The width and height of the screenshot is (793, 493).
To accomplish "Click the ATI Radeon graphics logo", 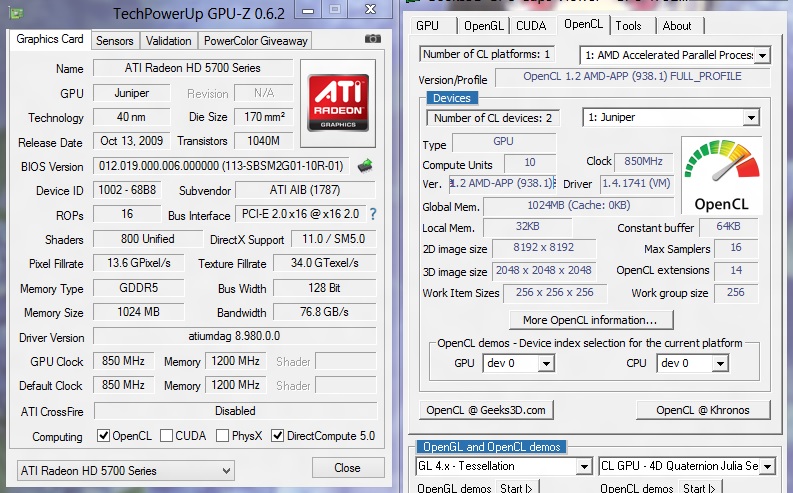I will click(x=338, y=103).
